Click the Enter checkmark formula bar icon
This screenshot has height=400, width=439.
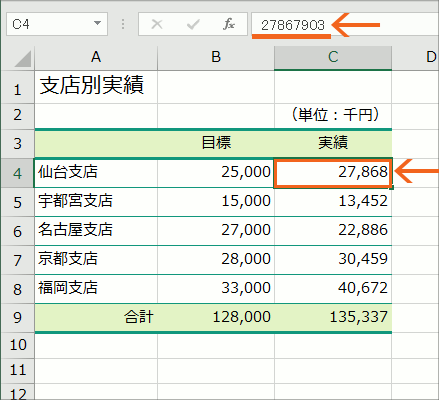pyautogui.click(x=193, y=24)
